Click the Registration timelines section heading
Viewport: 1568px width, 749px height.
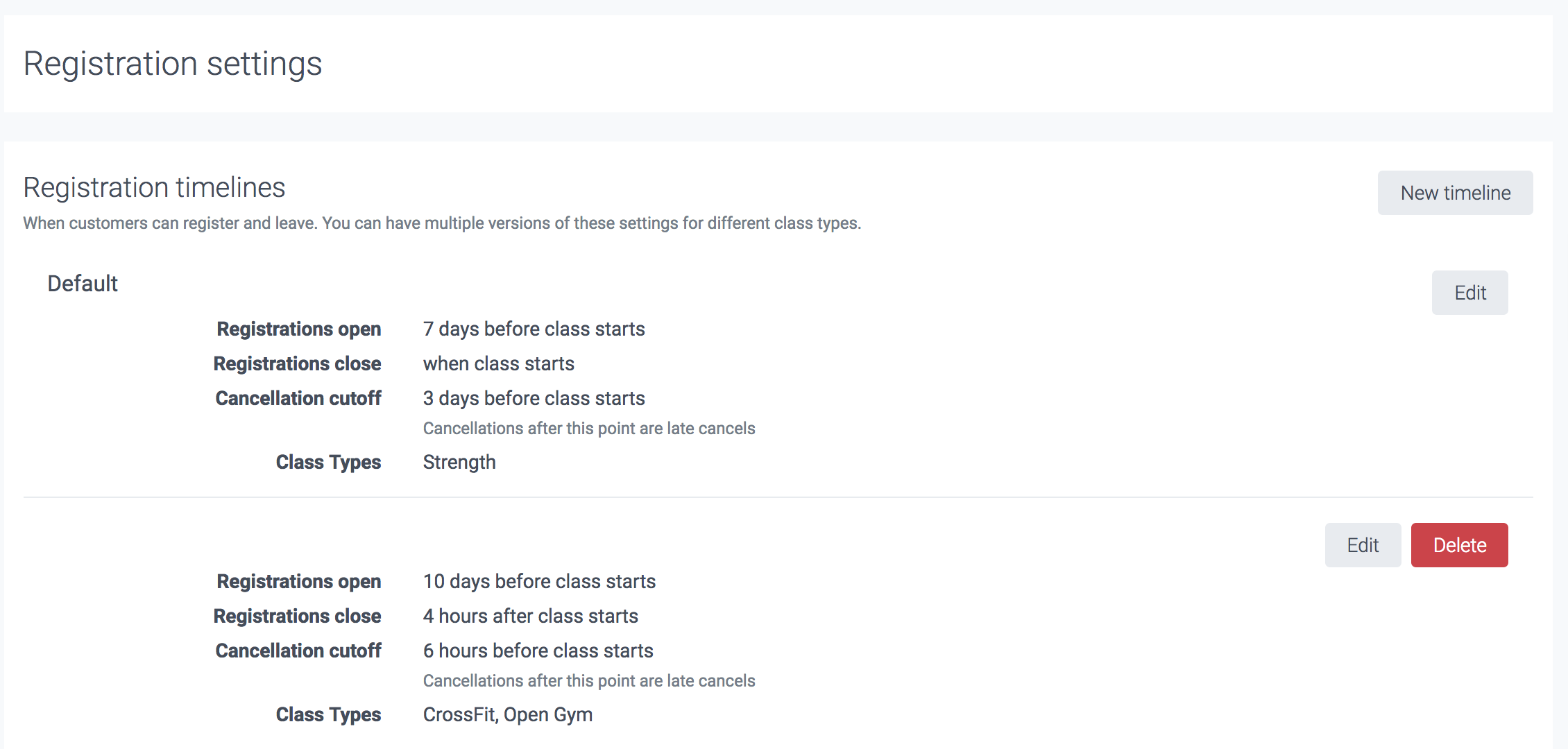(x=154, y=187)
